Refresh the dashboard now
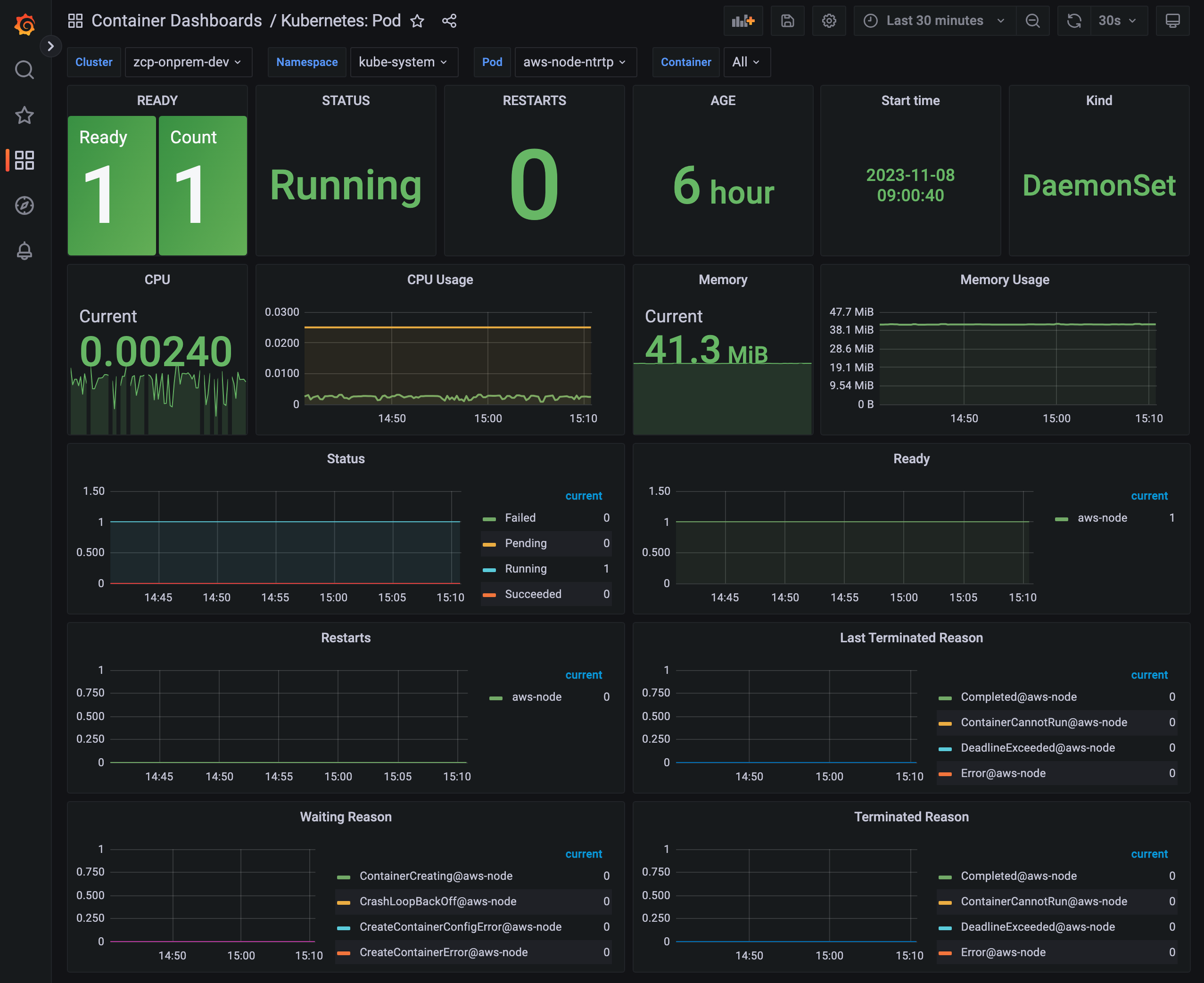This screenshot has width=1204, height=983. tap(1074, 21)
